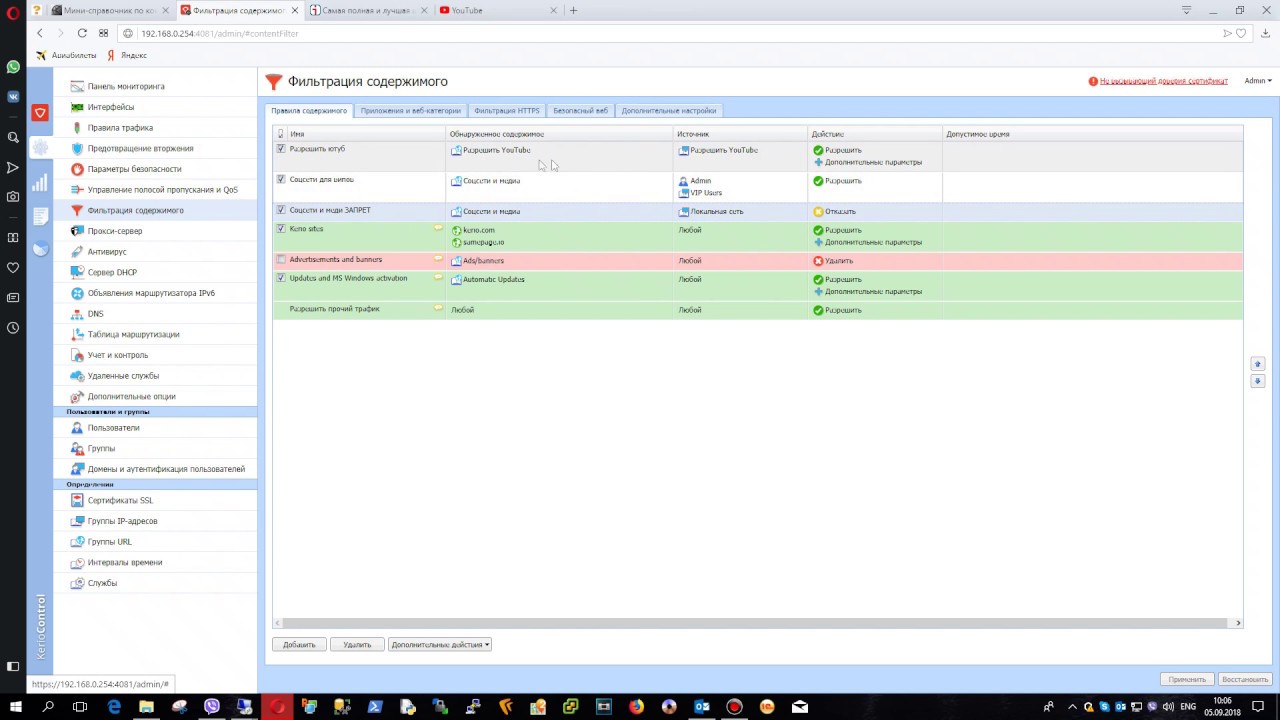The height and width of the screenshot is (720, 1280).
Task: Click Opera sidebar snapshot camera icon
Action: point(13,197)
